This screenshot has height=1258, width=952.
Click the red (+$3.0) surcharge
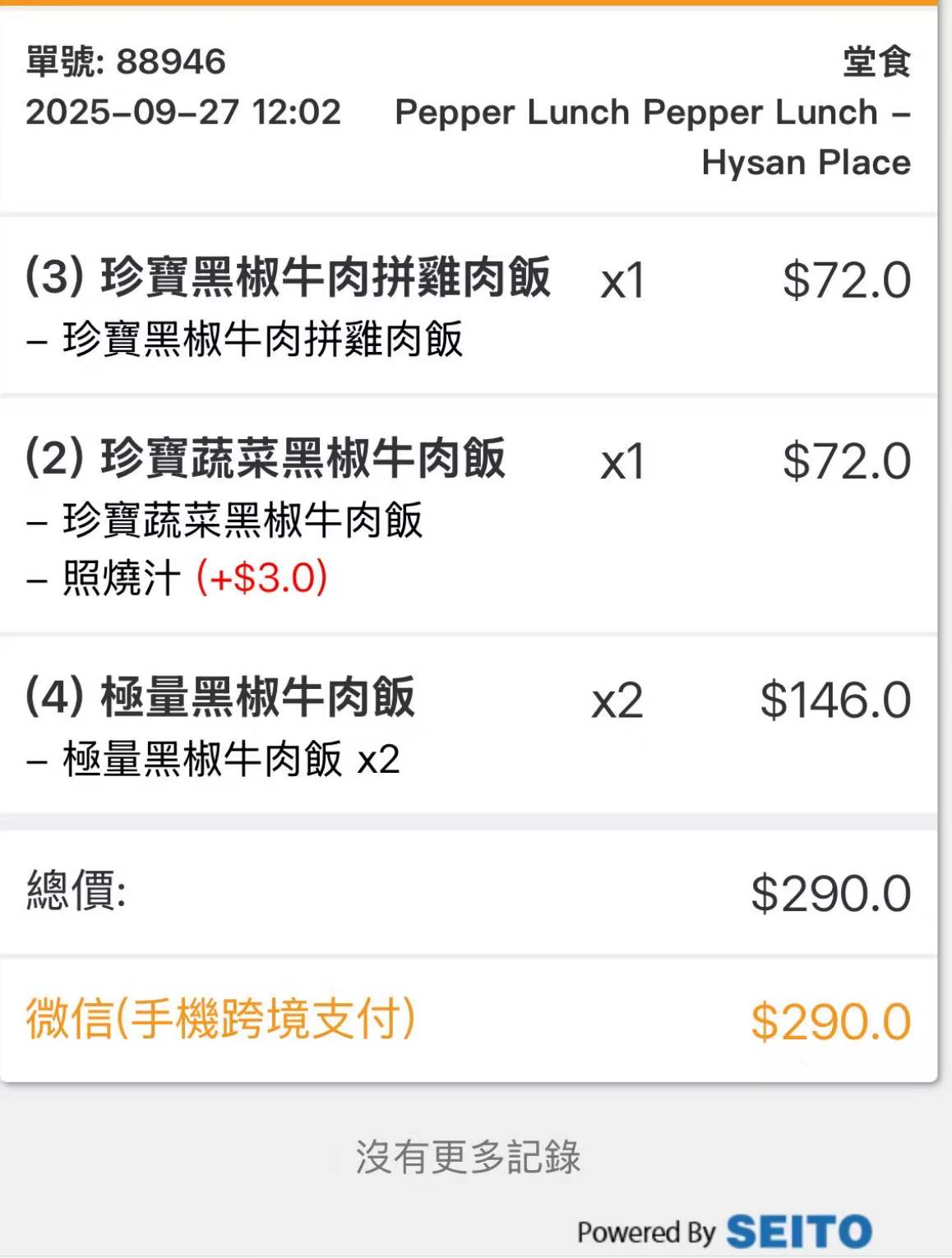pos(261,577)
